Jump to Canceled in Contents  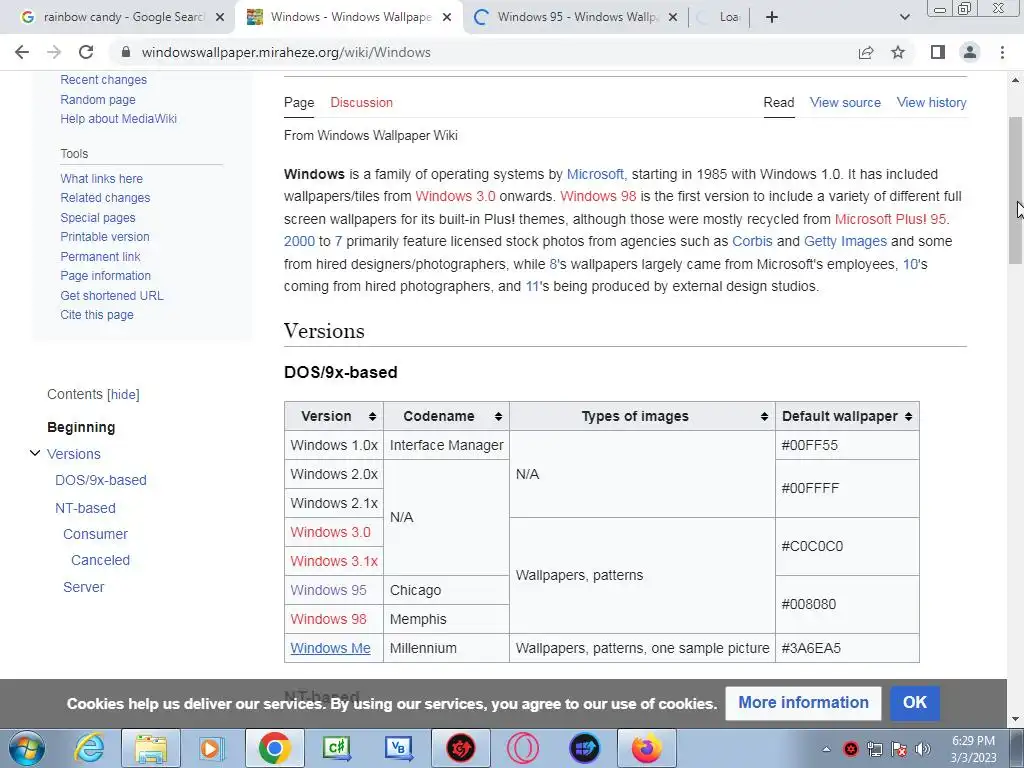point(101,560)
